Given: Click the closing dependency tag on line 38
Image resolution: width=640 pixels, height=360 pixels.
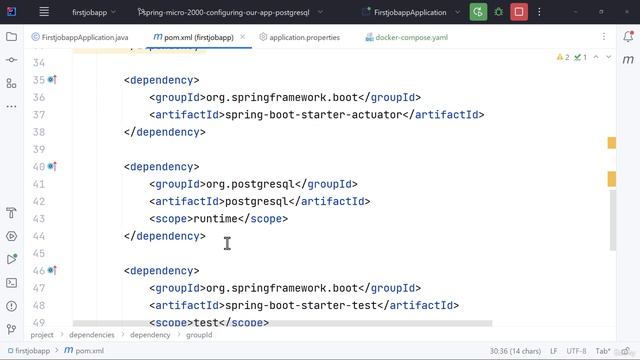Looking at the screenshot, I should click(x=165, y=132).
